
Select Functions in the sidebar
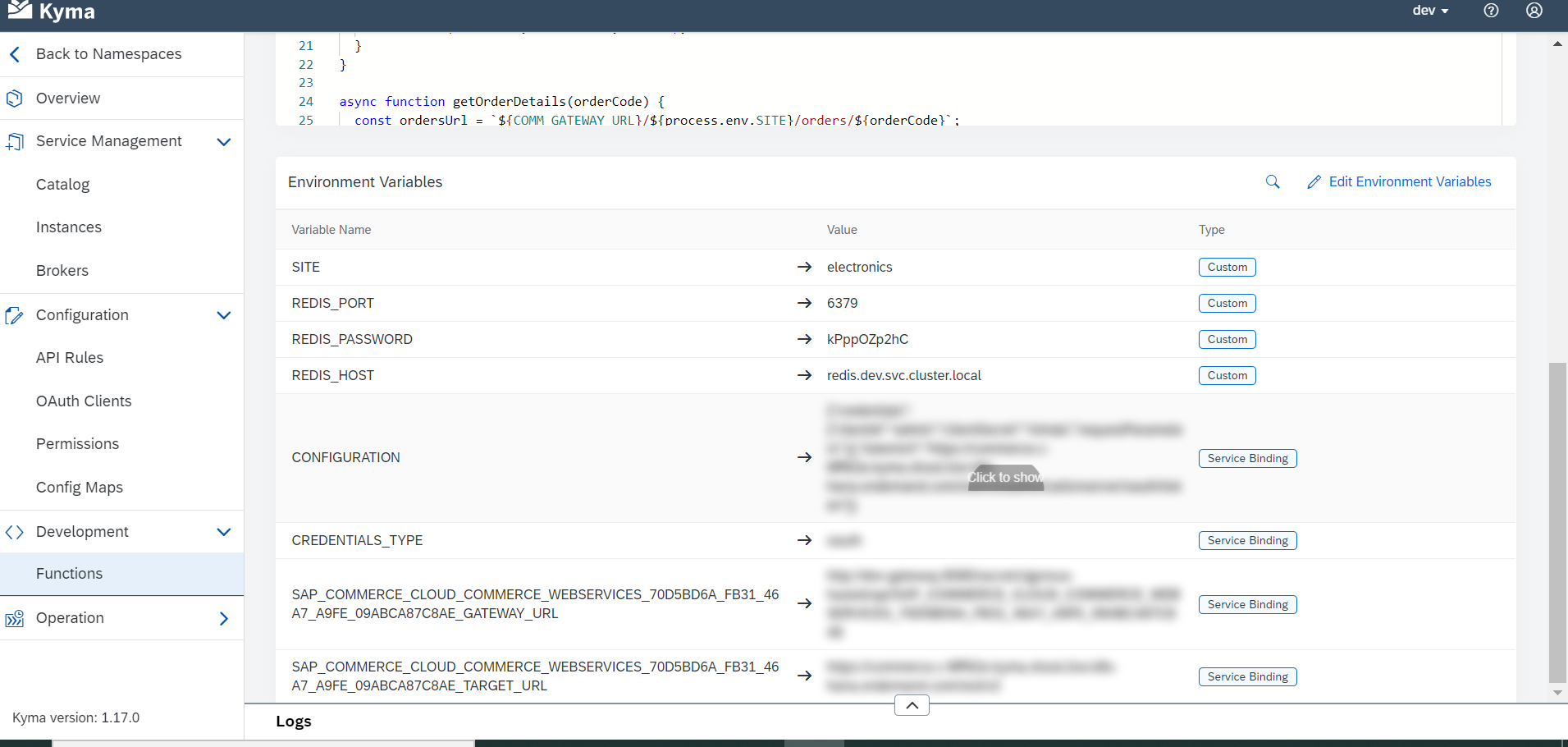(69, 573)
